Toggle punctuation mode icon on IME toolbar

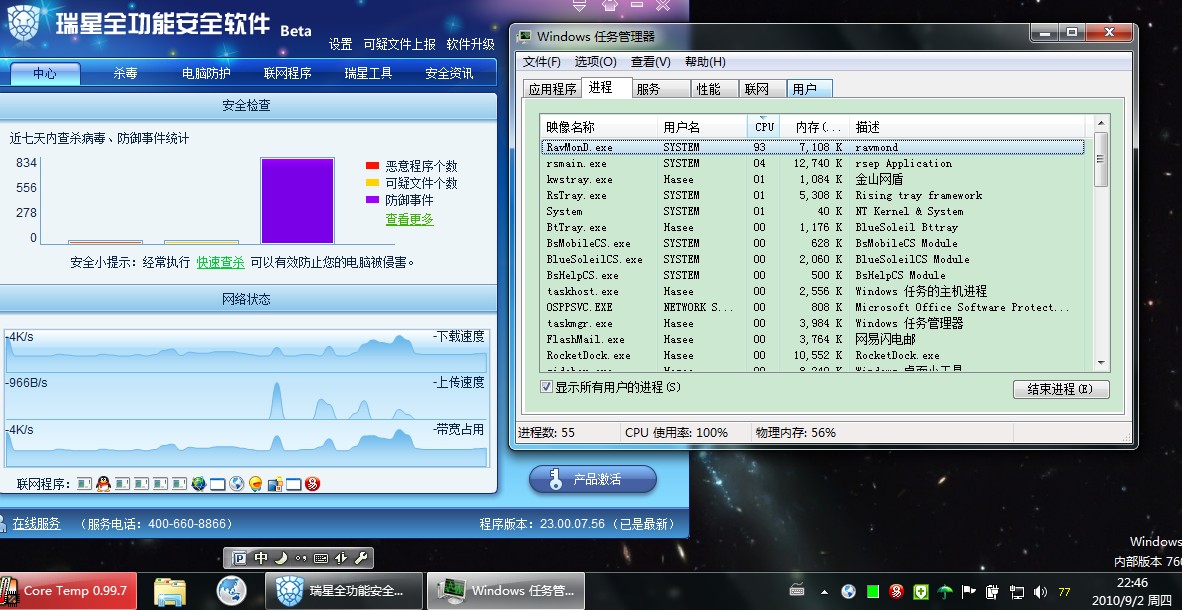click(301, 559)
